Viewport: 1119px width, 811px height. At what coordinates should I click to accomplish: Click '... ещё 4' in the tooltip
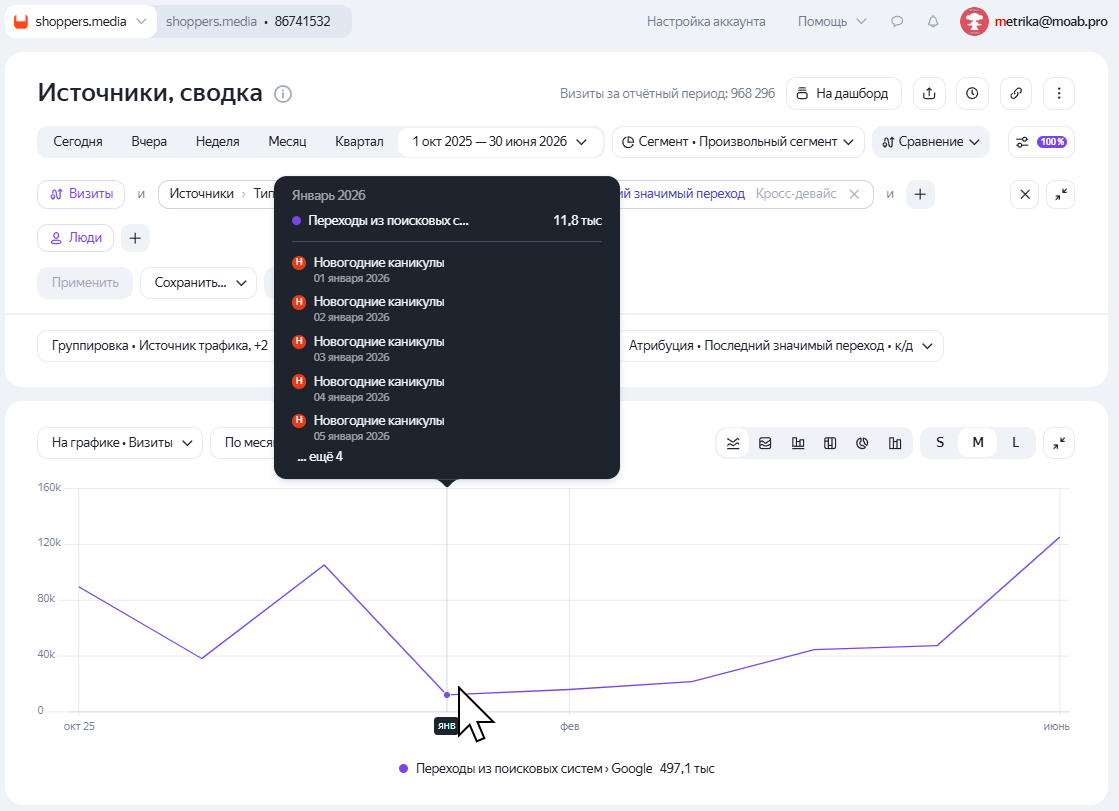pos(320,456)
